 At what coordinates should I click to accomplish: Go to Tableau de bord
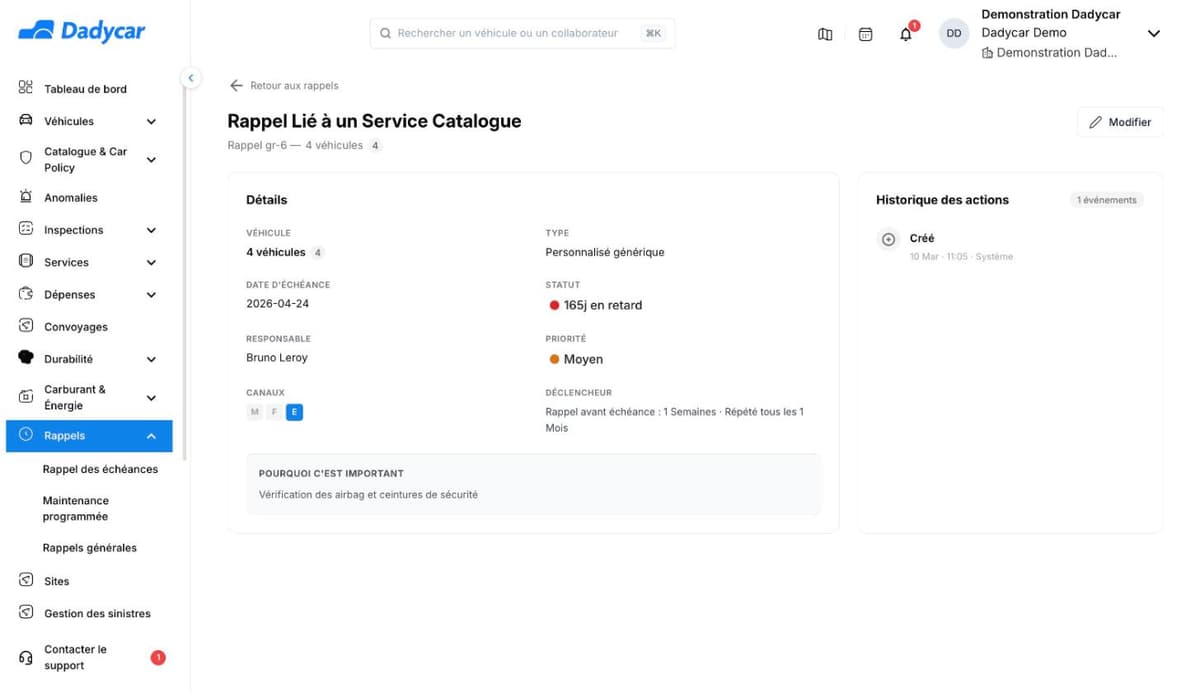pos(86,89)
